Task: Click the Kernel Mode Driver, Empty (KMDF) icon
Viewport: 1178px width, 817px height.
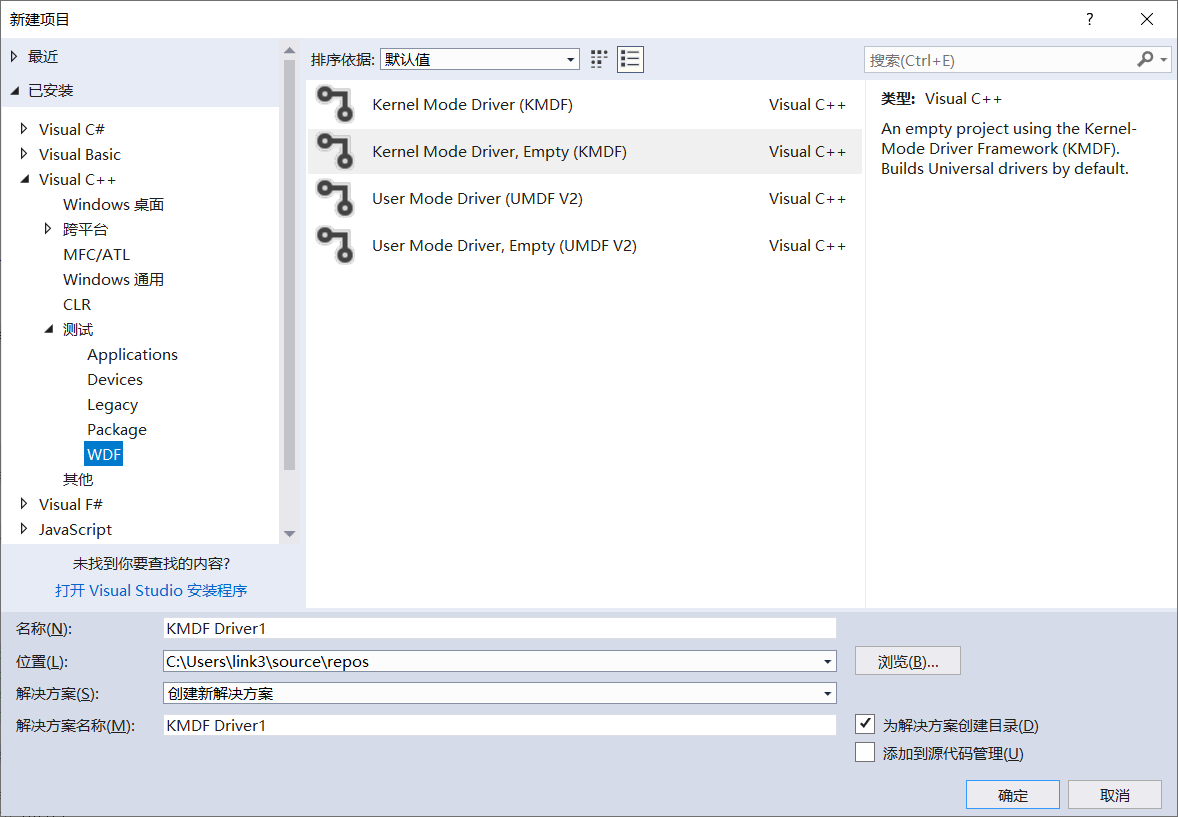Action: [334, 151]
